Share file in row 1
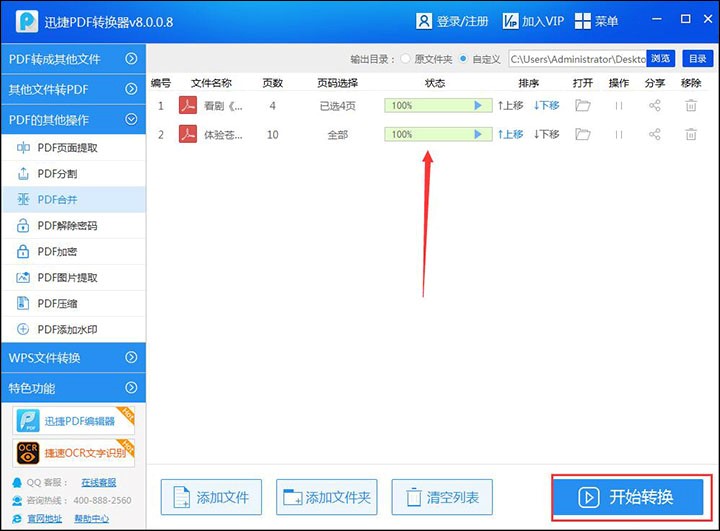The height and width of the screenshot is (531, 720). pos(654,105)
